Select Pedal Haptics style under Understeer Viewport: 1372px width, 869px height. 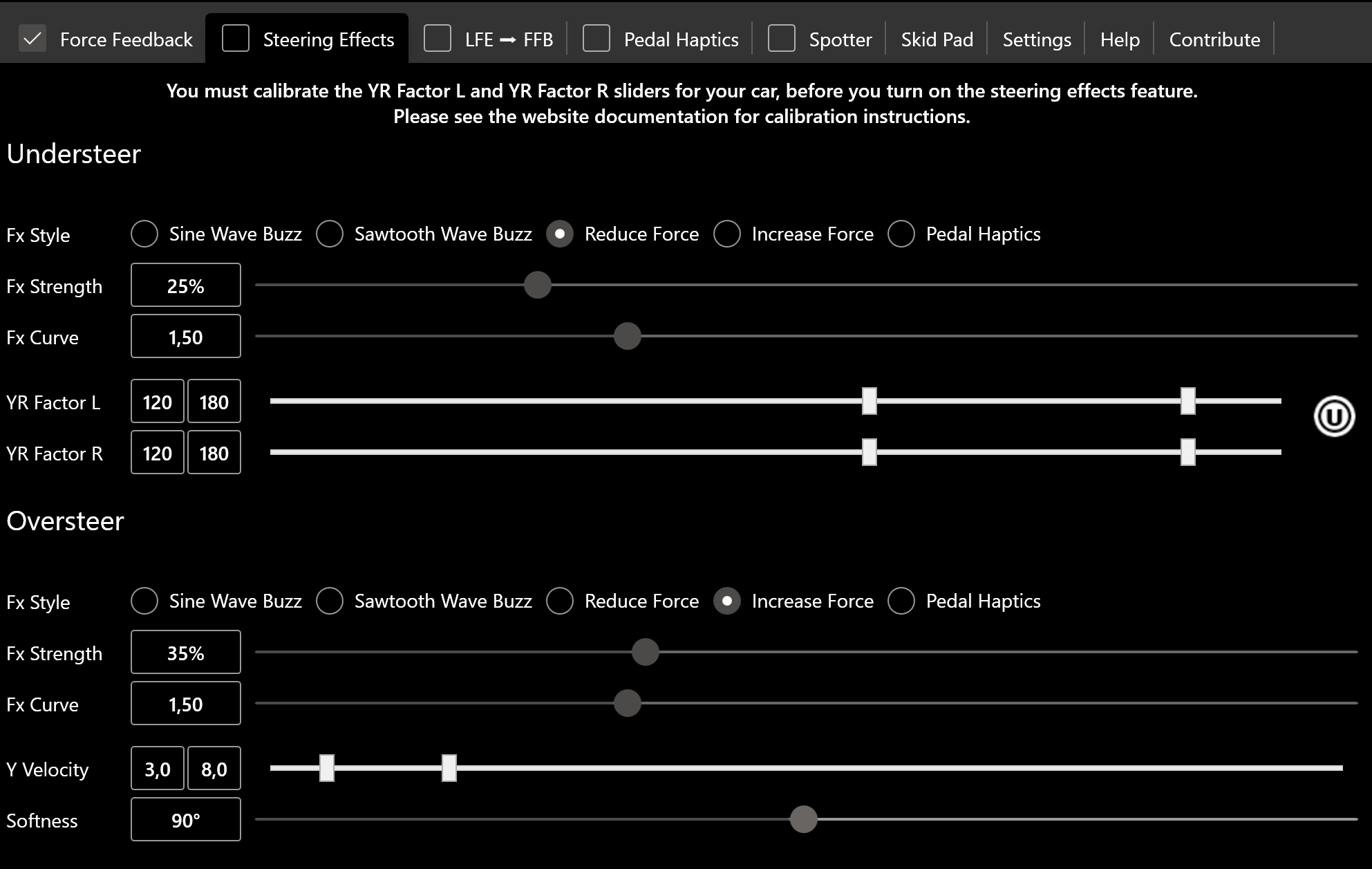[x=901, y=234]
